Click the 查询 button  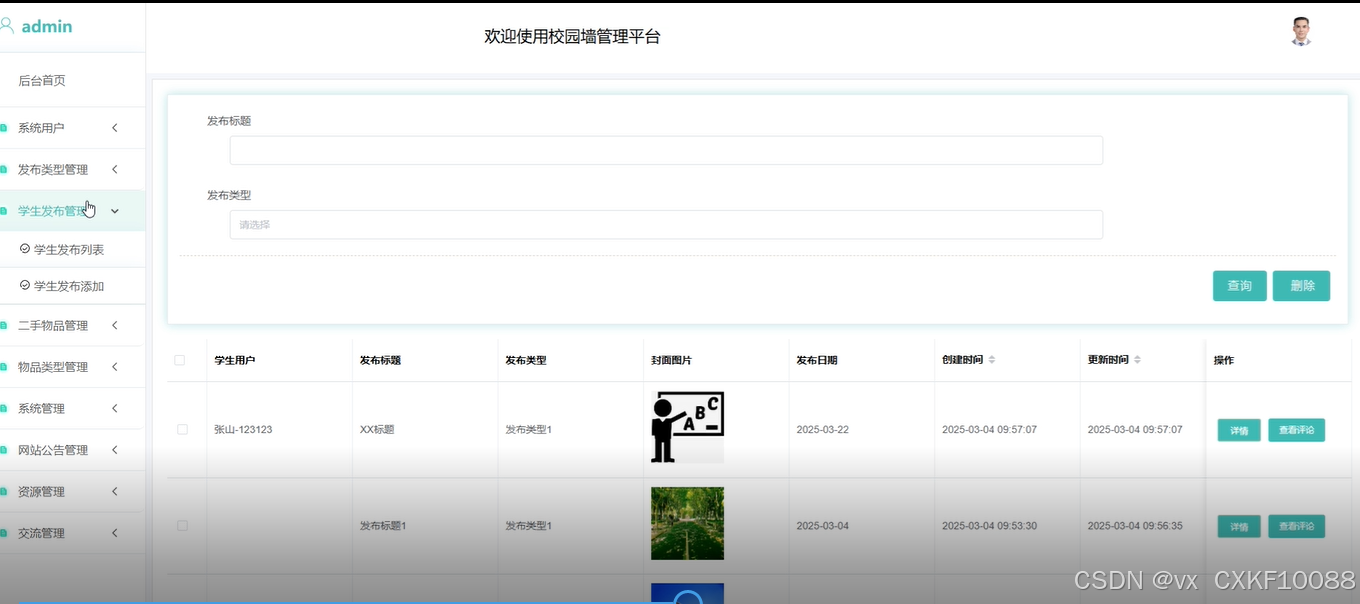click(1240, 286)
